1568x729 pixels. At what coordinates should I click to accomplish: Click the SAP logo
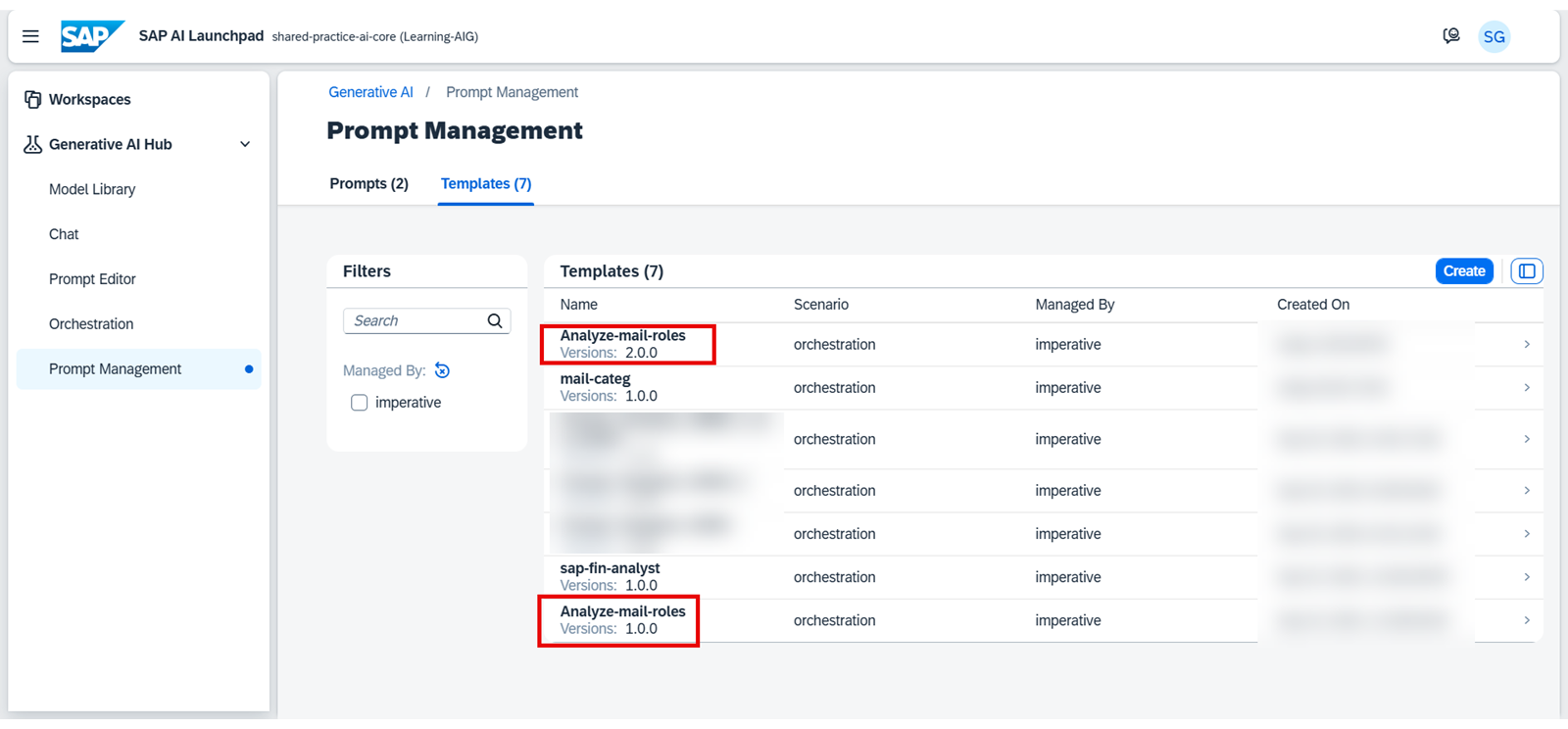click(92, 36)
